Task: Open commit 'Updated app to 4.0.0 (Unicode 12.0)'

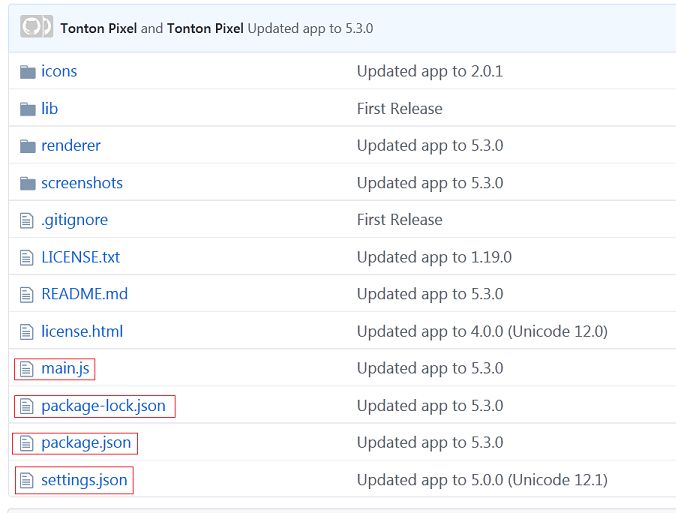Action: tap(482, 332)
